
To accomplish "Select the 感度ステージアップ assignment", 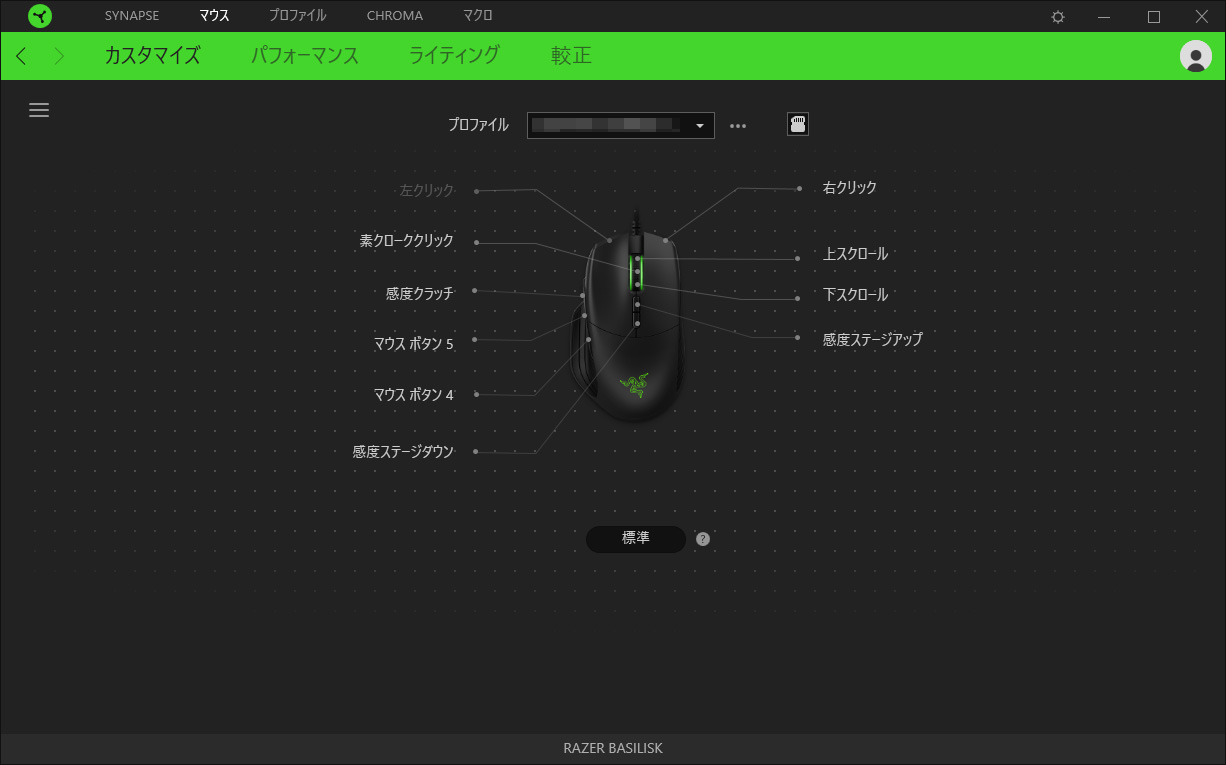I will point(872,340).
